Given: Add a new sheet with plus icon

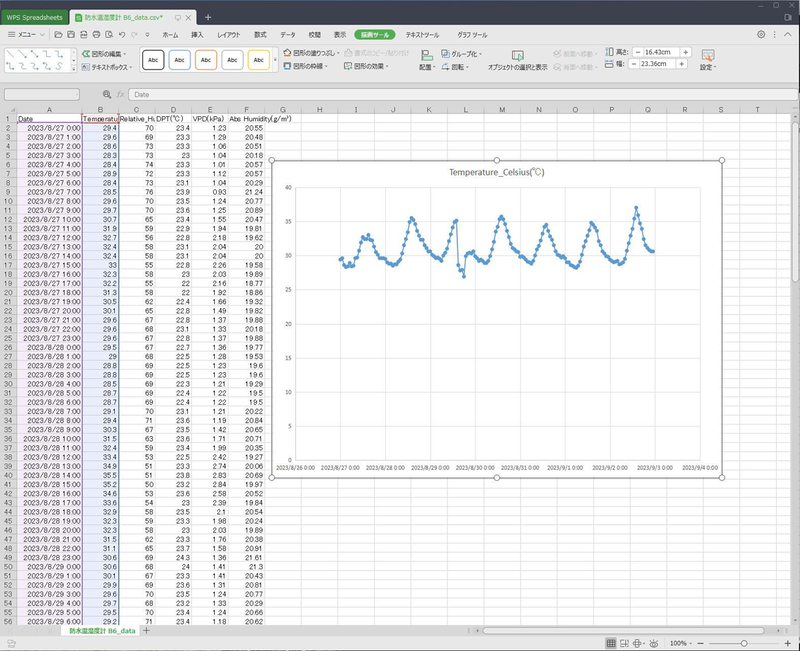Looking at the screenshot, I should coord(146,631).
